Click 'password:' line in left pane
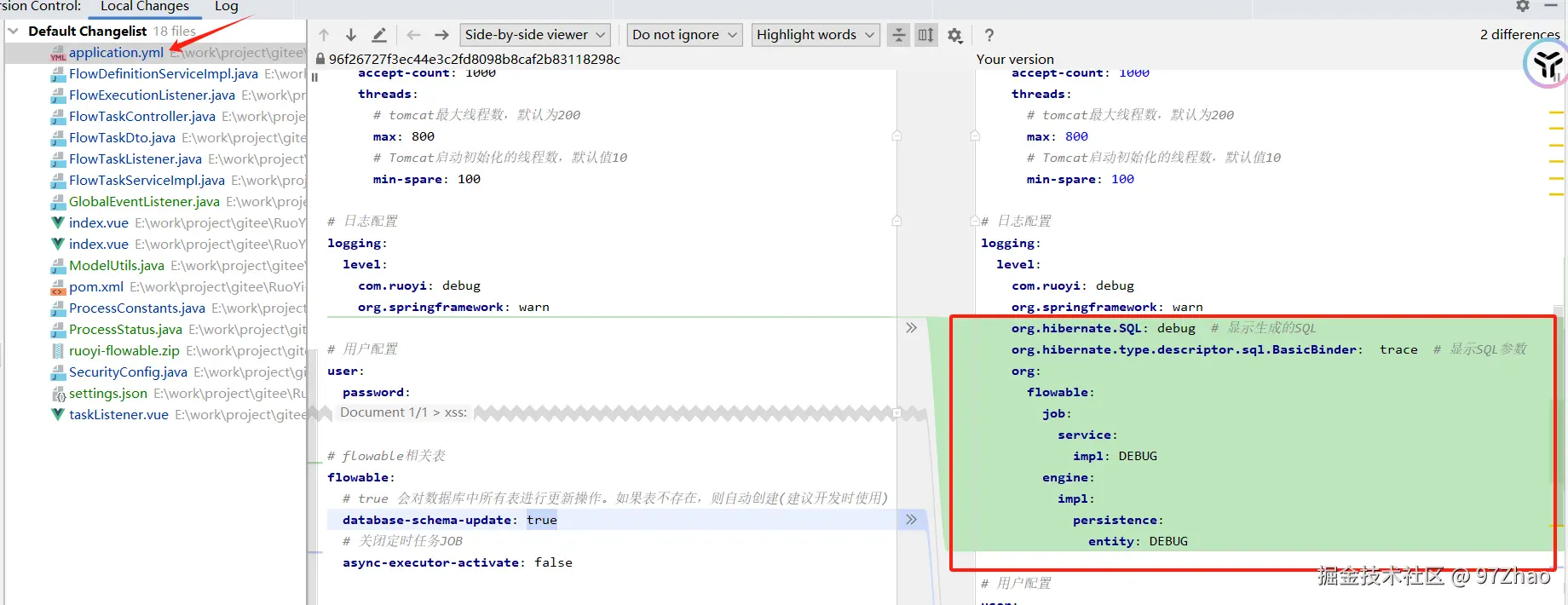The image size is (1568, 605). 376,392
